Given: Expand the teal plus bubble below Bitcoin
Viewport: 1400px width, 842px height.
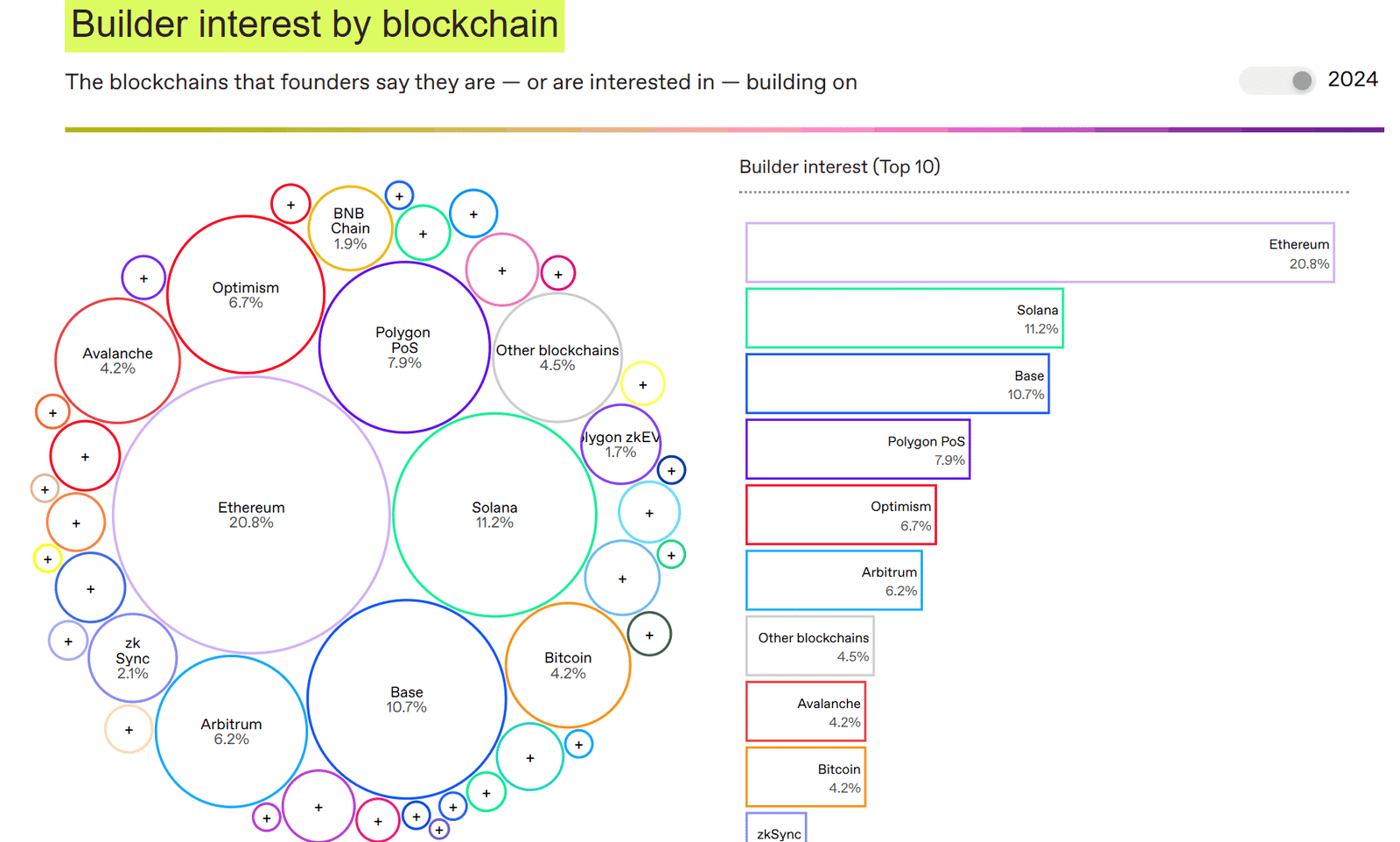Looking at the screenshot, I should [x=530, y=757].
